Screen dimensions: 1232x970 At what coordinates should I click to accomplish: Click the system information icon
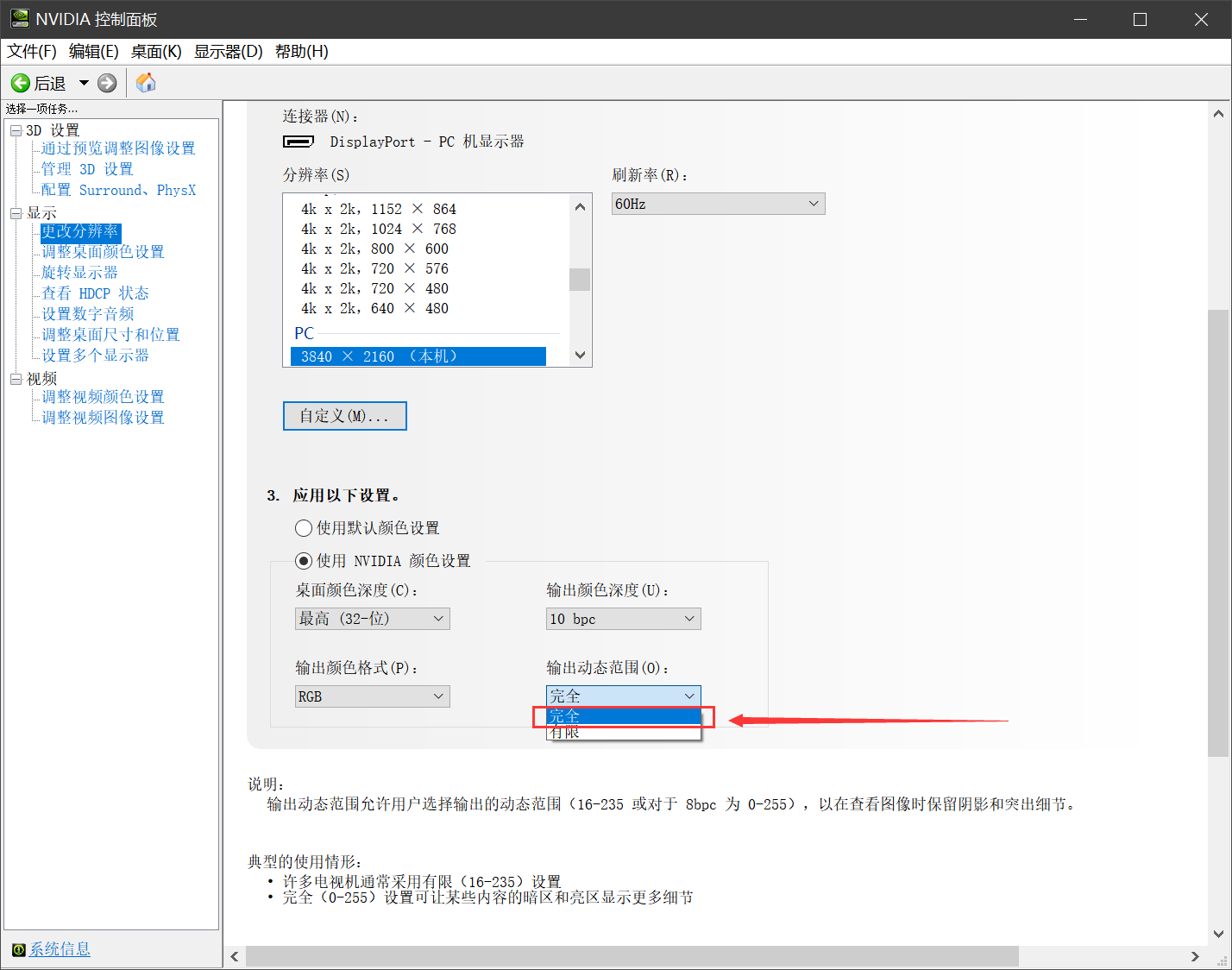click(19, 950)
